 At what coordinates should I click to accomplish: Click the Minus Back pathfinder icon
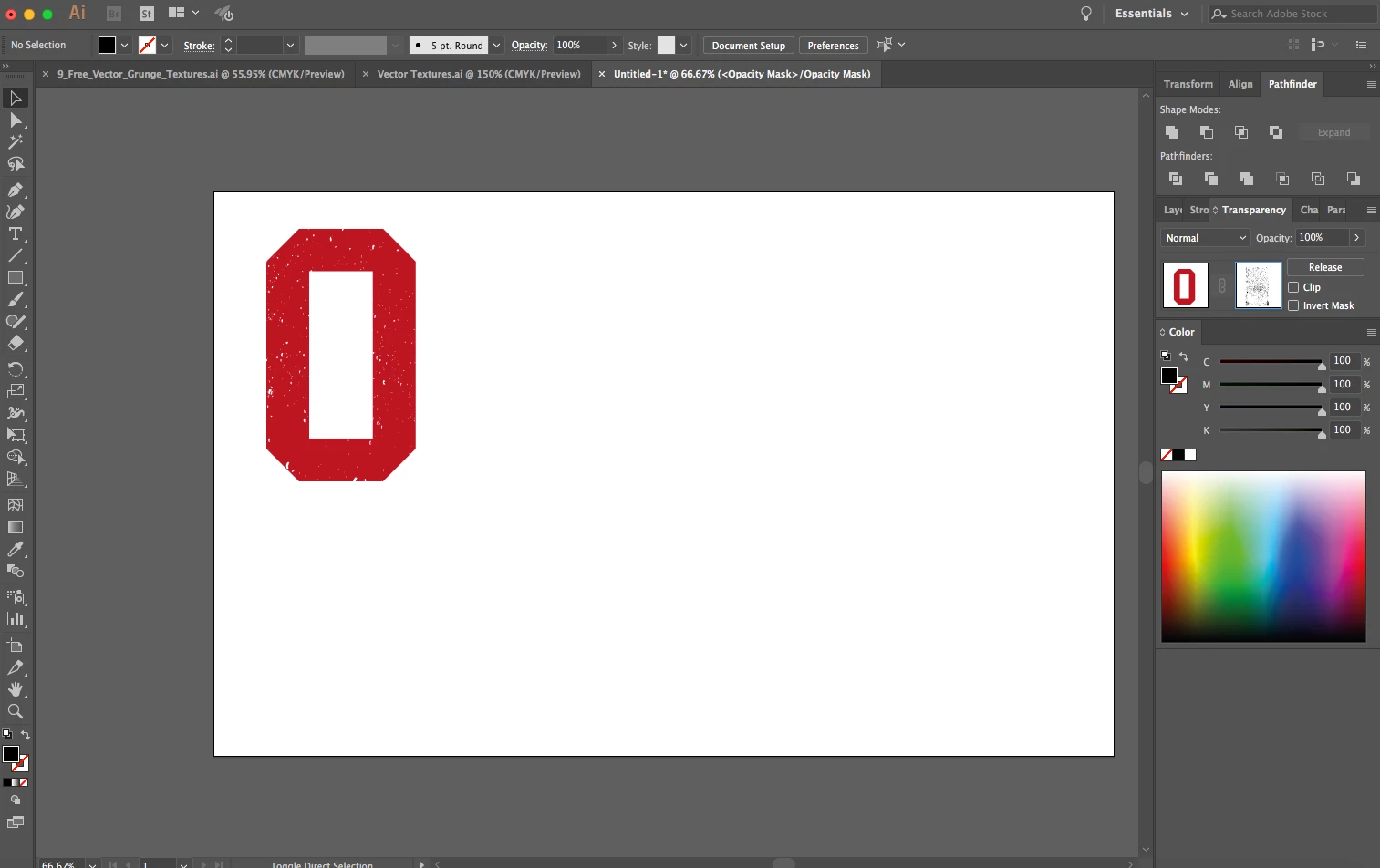1354,179
